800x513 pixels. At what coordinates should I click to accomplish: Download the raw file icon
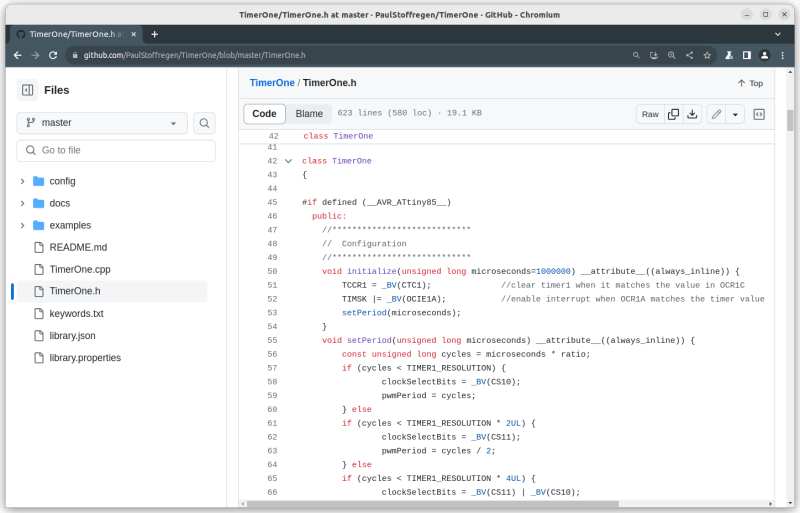coord(692,114)
